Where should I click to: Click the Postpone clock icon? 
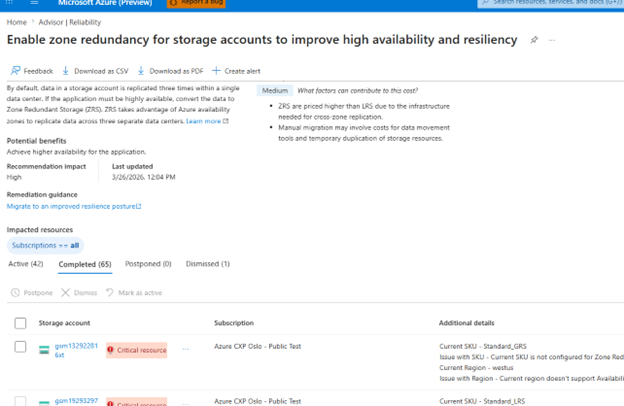click(x=15, y=293)
